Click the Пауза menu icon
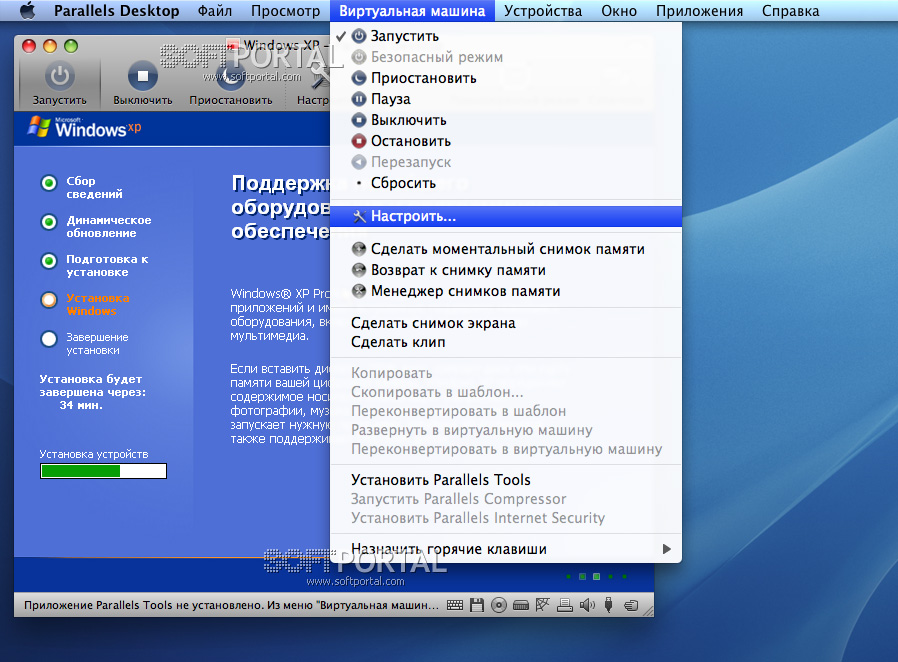The height and width of the screenshot is (662, 898). pos(359,99)
